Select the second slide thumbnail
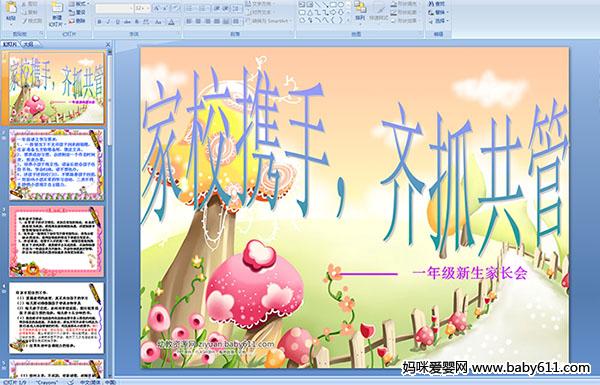Screen dimensions: 600x385 tap(56, 165)
